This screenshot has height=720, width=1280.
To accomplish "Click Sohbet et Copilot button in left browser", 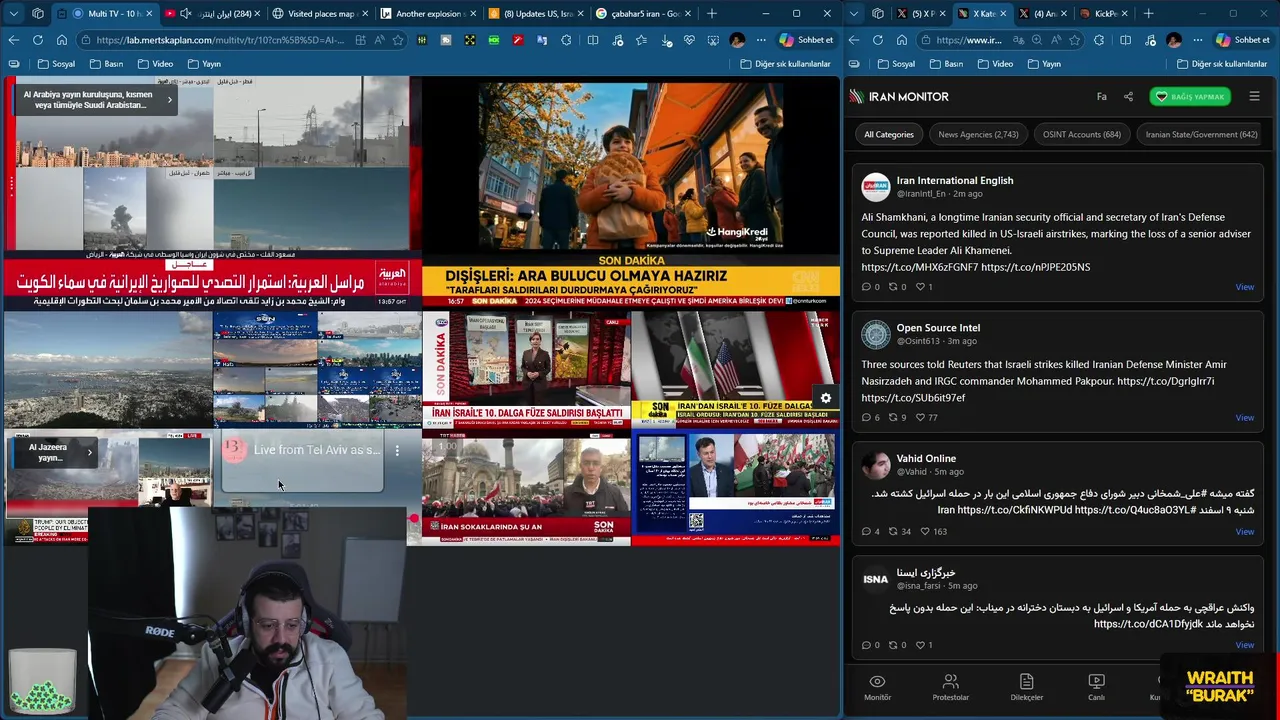I will click(806, 40).
